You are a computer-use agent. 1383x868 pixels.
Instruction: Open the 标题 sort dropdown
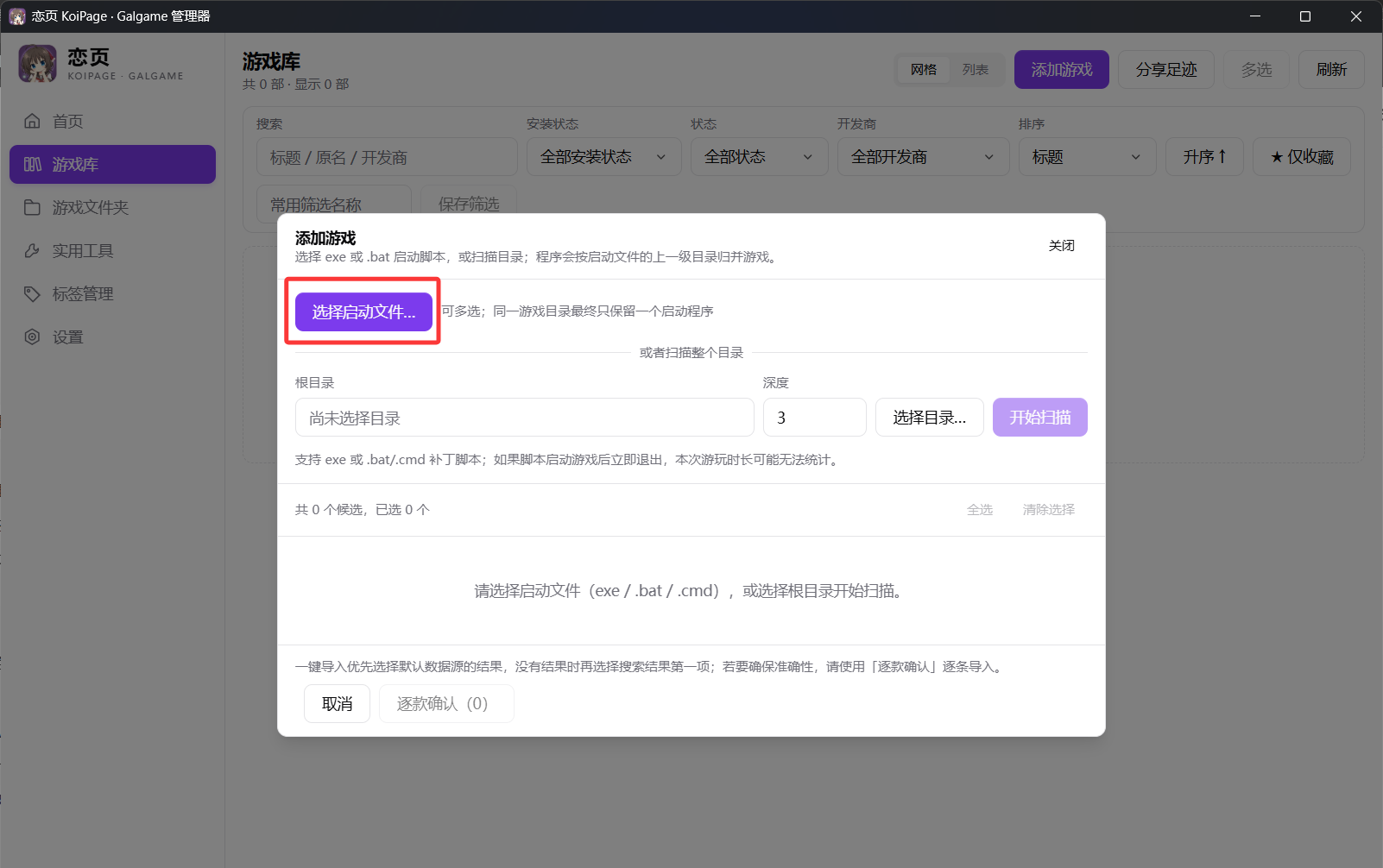pyautogui.click(x=1088, y=157)
